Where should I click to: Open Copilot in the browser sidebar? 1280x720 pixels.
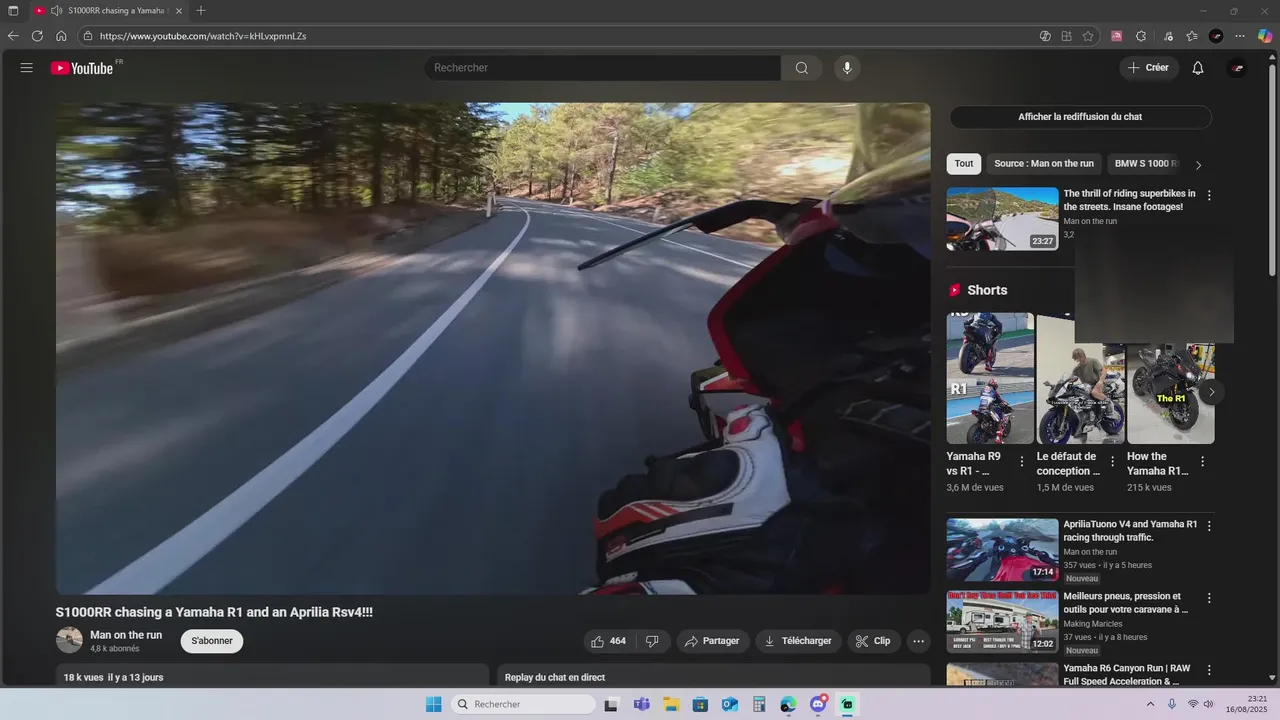[x=1265, y=36]
